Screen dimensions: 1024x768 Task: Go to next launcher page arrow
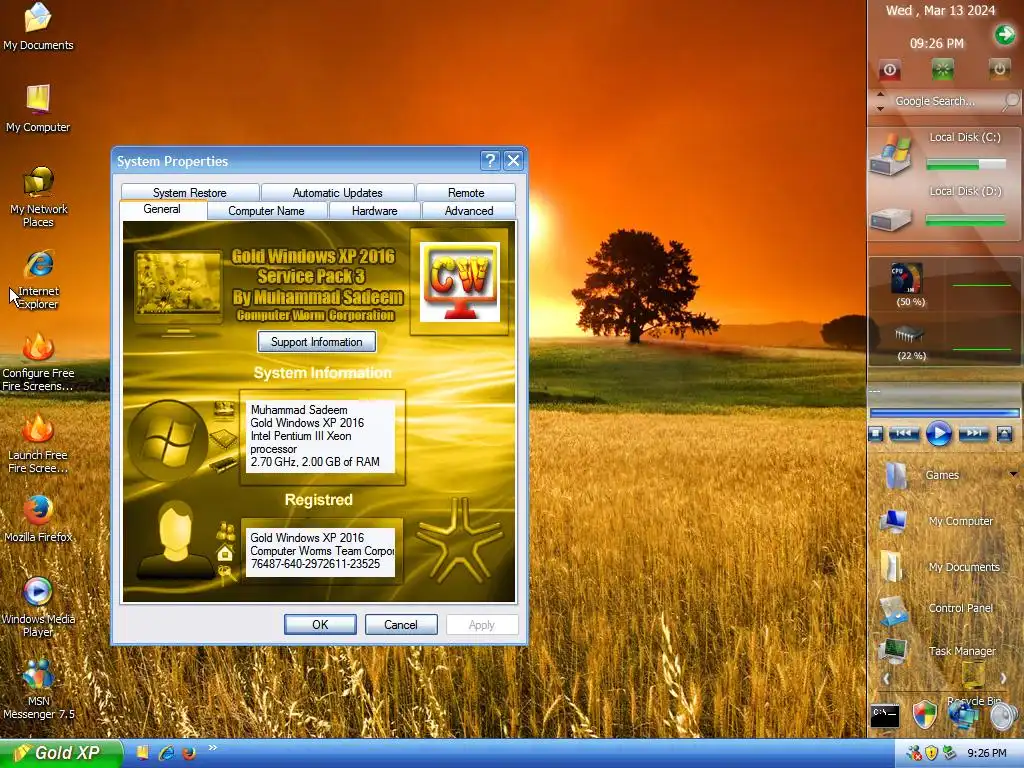(x=1004, y=678)
